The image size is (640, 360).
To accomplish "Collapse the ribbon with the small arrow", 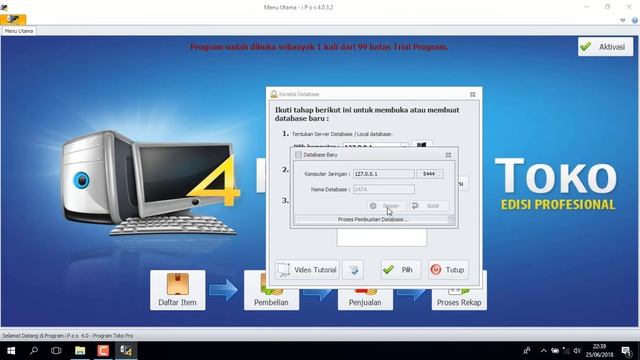I will [x=622, y=20].
